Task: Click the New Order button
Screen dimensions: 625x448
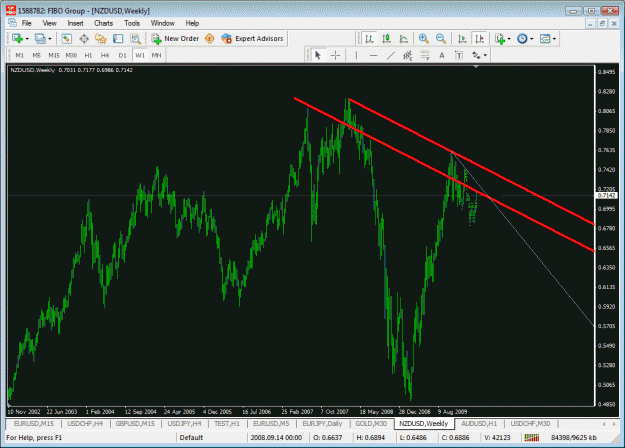Action: [175, 39]
